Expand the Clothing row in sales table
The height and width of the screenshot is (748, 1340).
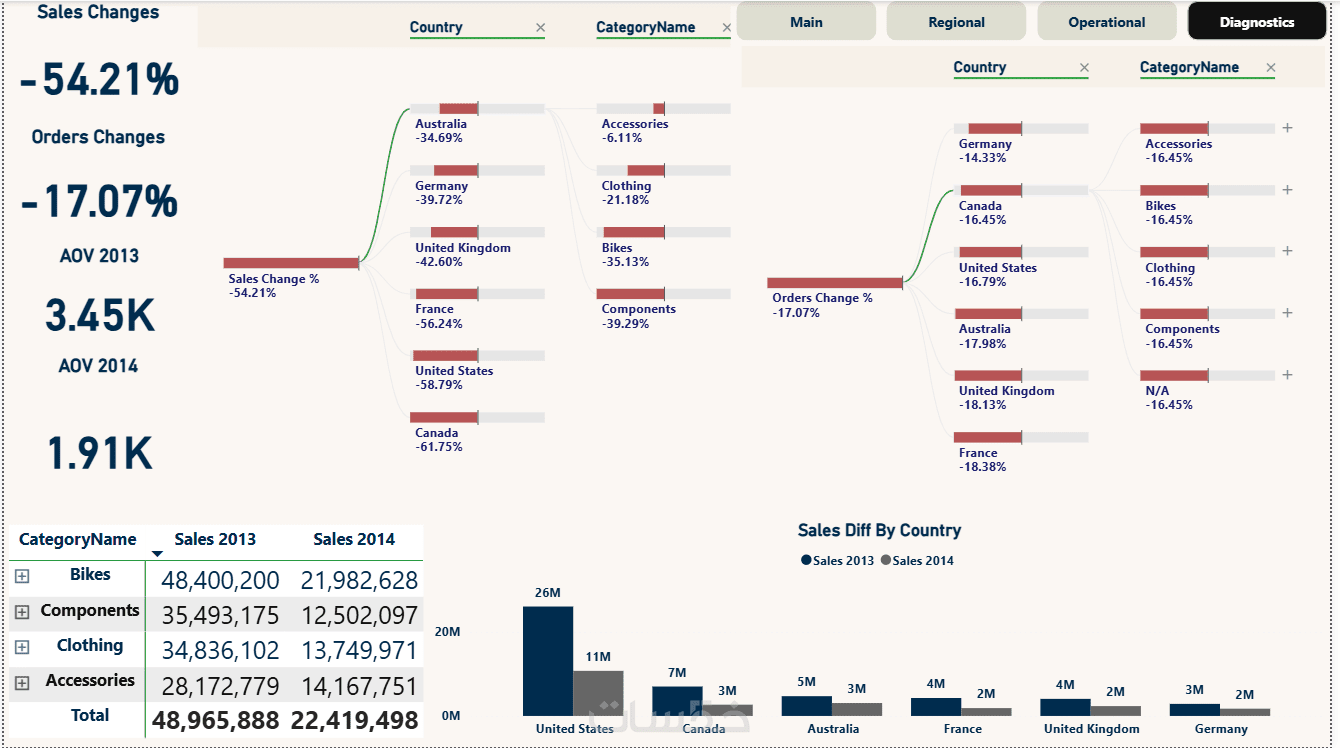pos(22,647)
